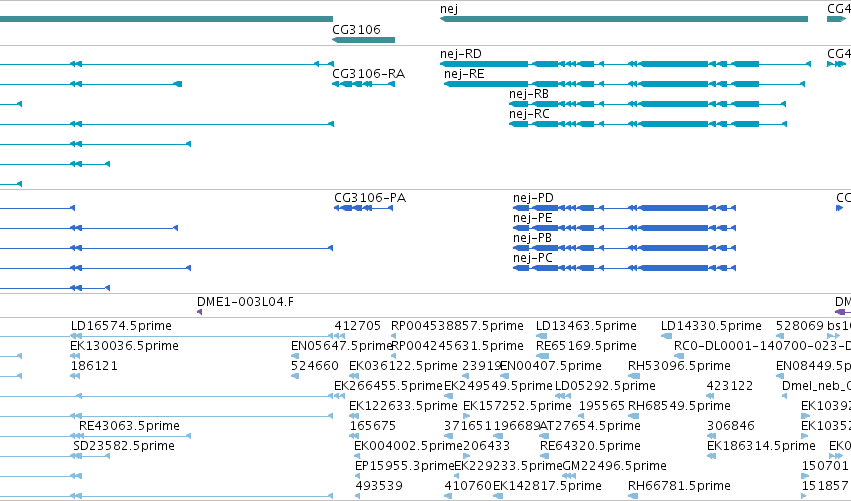This screenshot has width=851, height=501.
Task: Click the EK249549.5prime EST label
Action: tap(498, 386)
